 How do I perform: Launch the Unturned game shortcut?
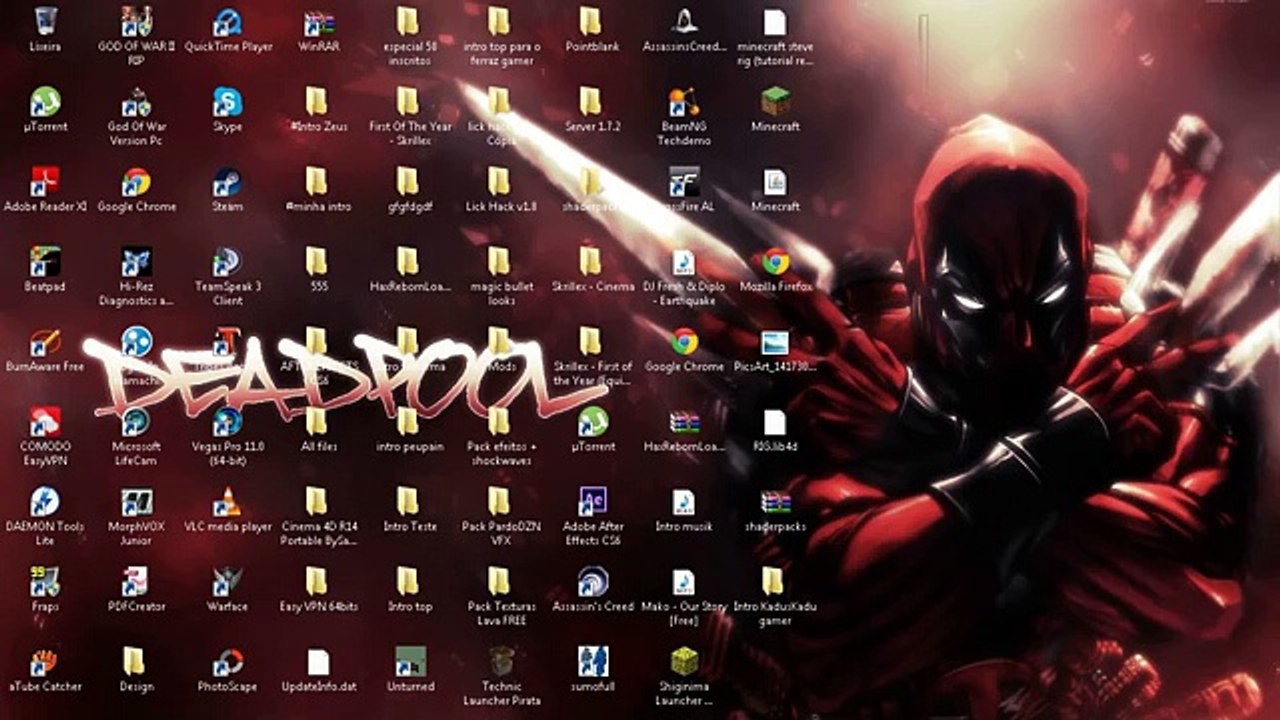click(410, 662)
